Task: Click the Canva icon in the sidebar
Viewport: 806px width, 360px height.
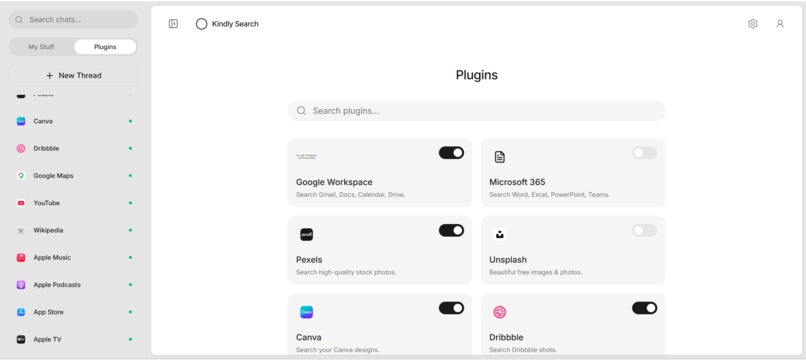Action: point(21,121)
